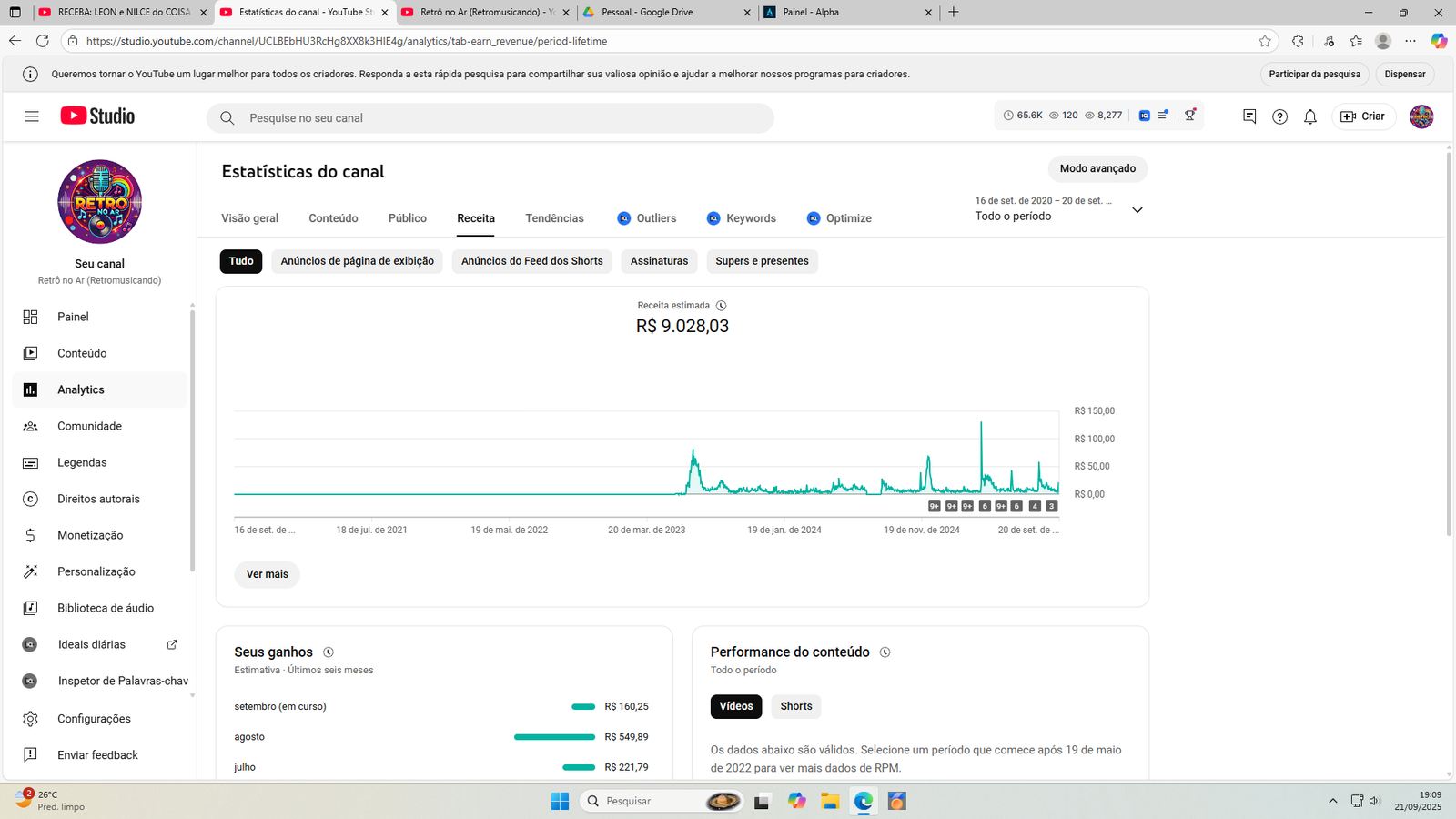This screenshot has width=1456, height=819.
Task: Open Legendas in the sidebar
Action: tap(100, 462)
